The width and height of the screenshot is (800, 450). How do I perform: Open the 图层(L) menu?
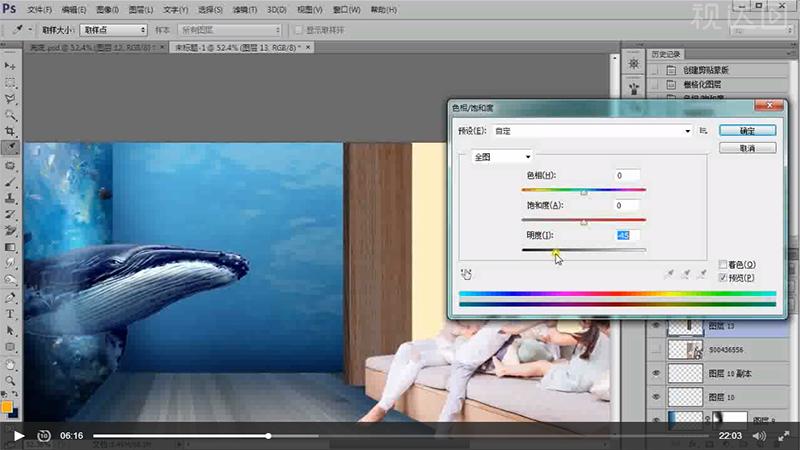click(141, 10)
